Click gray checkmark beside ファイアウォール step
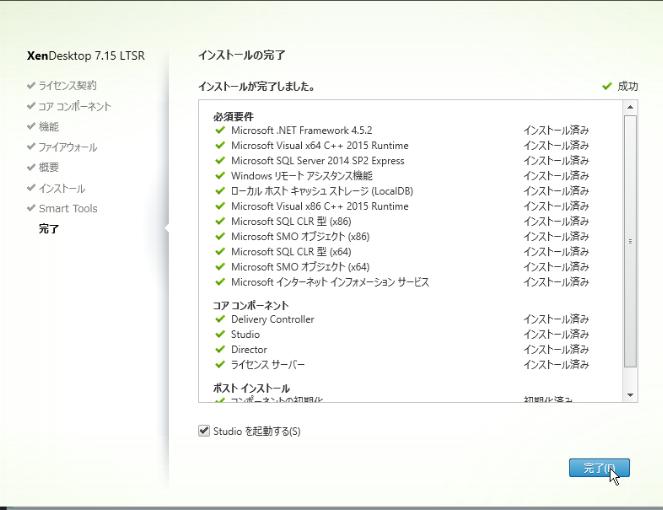The image size is (663, 510). point(31,147)
